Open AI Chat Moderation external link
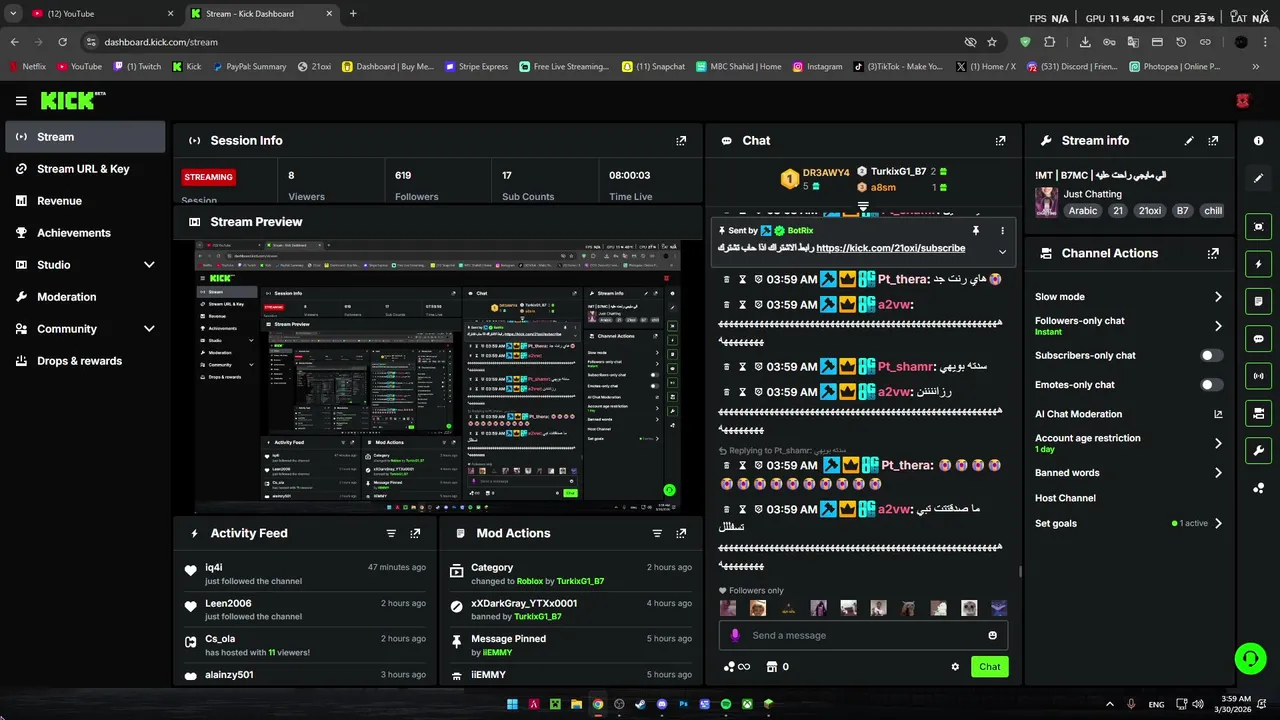 click(1218, 414)
